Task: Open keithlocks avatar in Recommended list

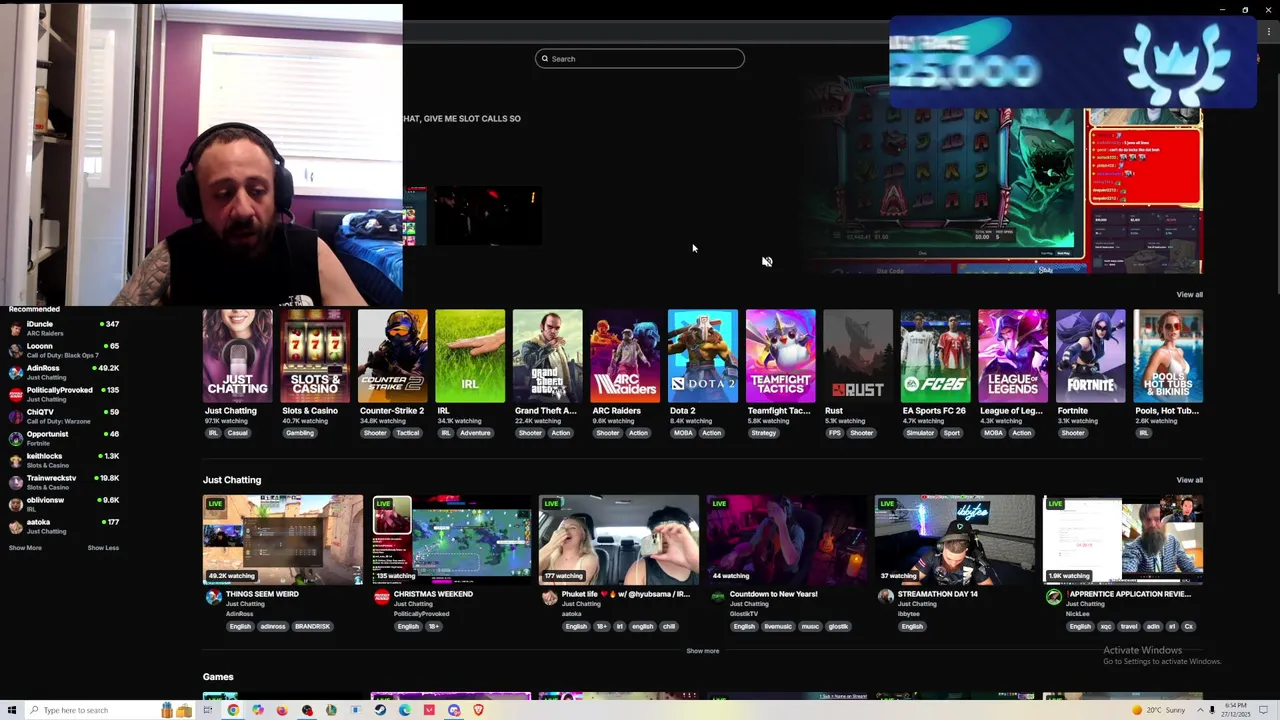Action: click(15, 460)
